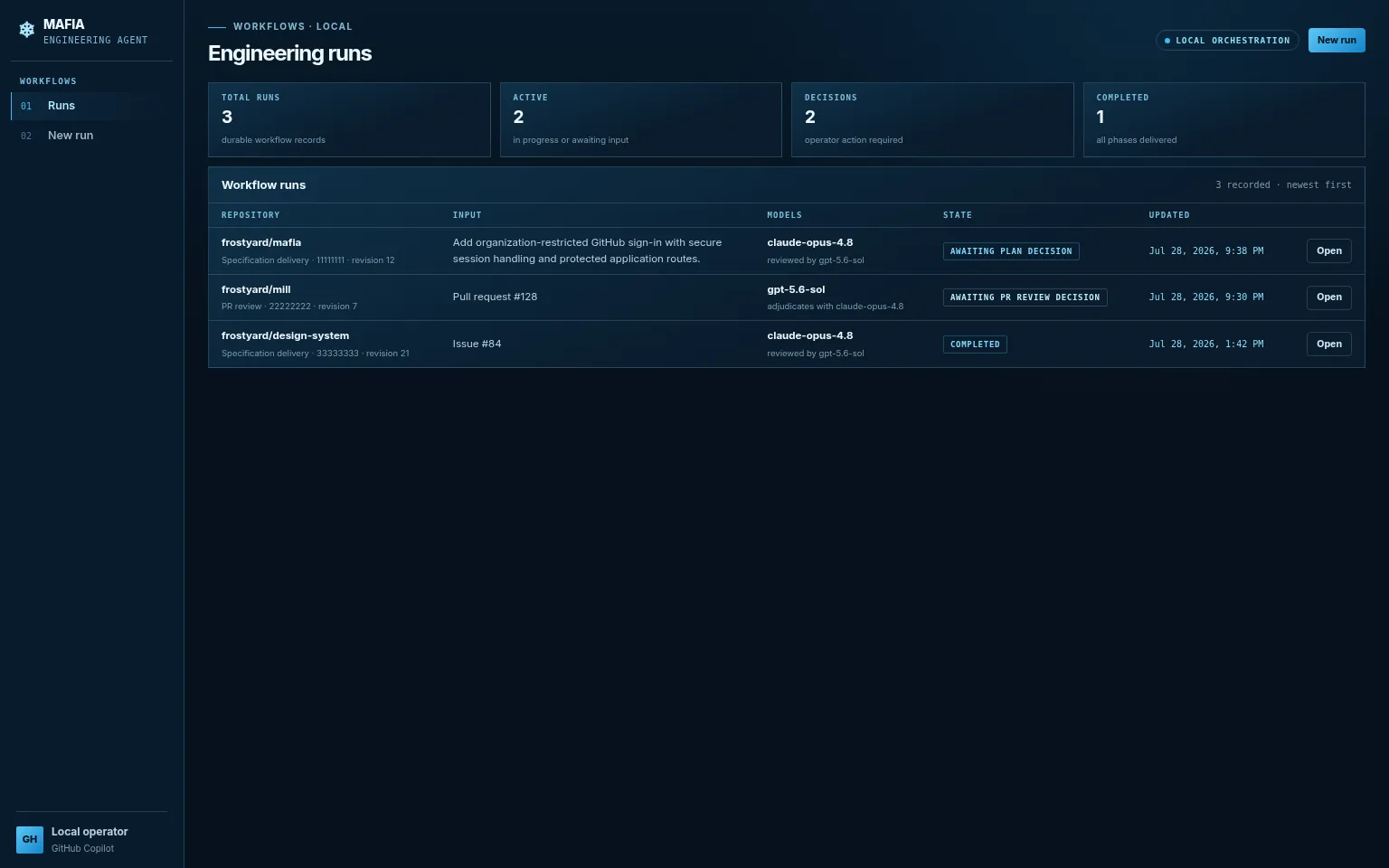The width and height of the screenshot is (1389, 868).
Task: Click the Input column header
Action: point(468,215)
